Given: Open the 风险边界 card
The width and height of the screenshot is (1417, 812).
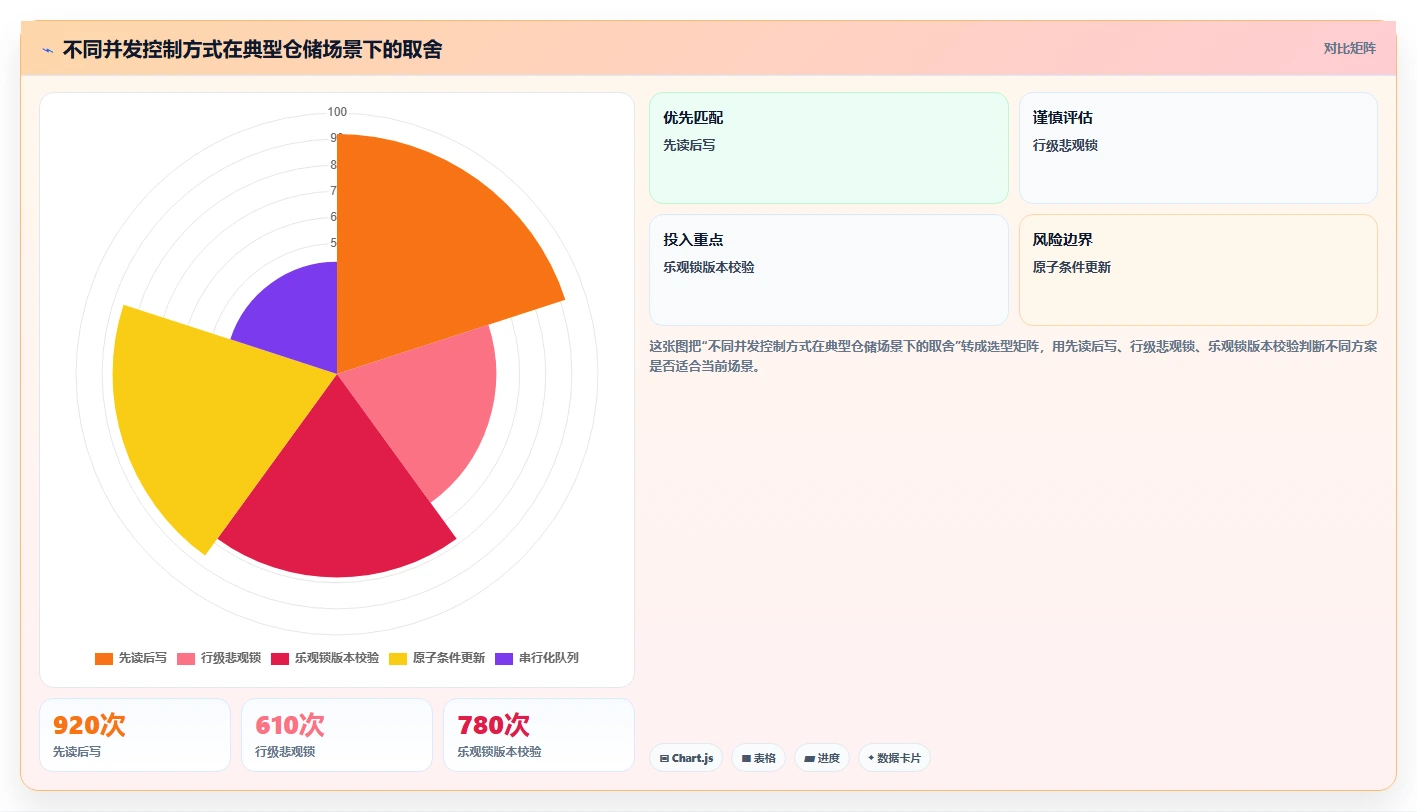Looking at the screenshot, I should (x=1198, y=270).
